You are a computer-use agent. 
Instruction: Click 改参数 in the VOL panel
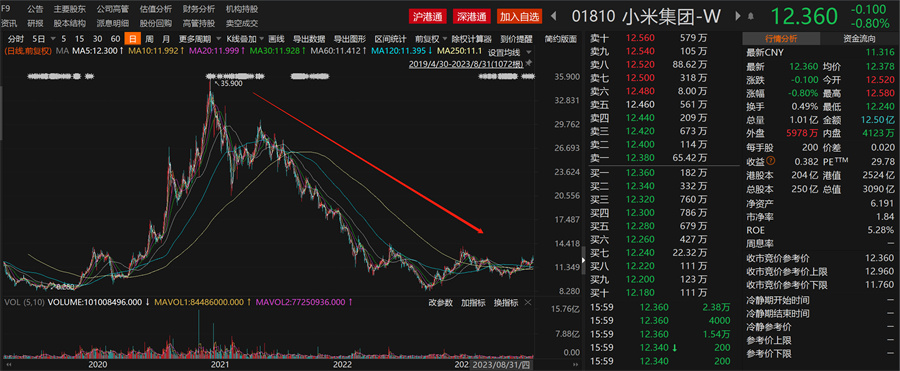[x=440, y=303]
